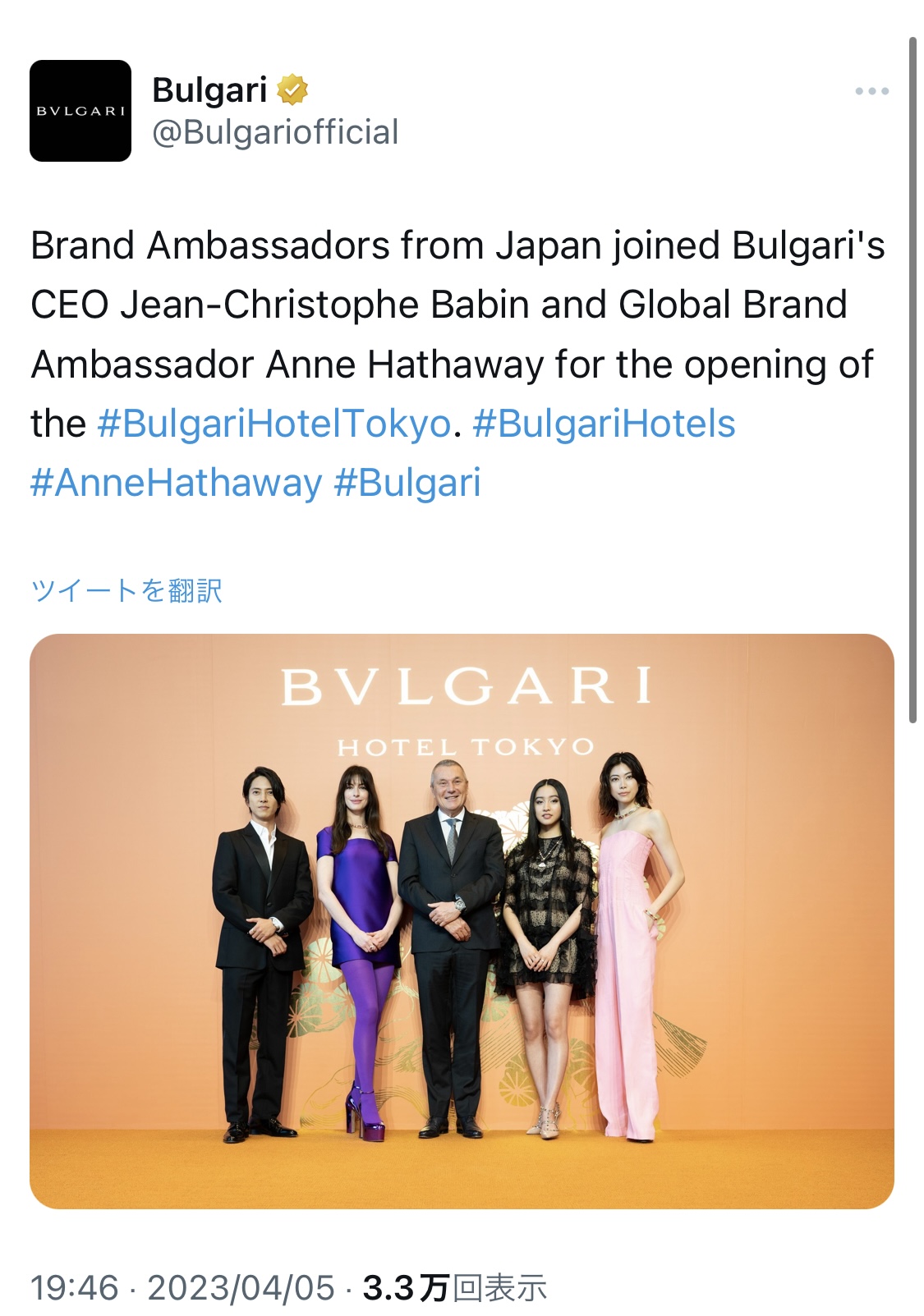Click the Bulgari display name
The image size is (924, 1316).
tap(209, 89)
